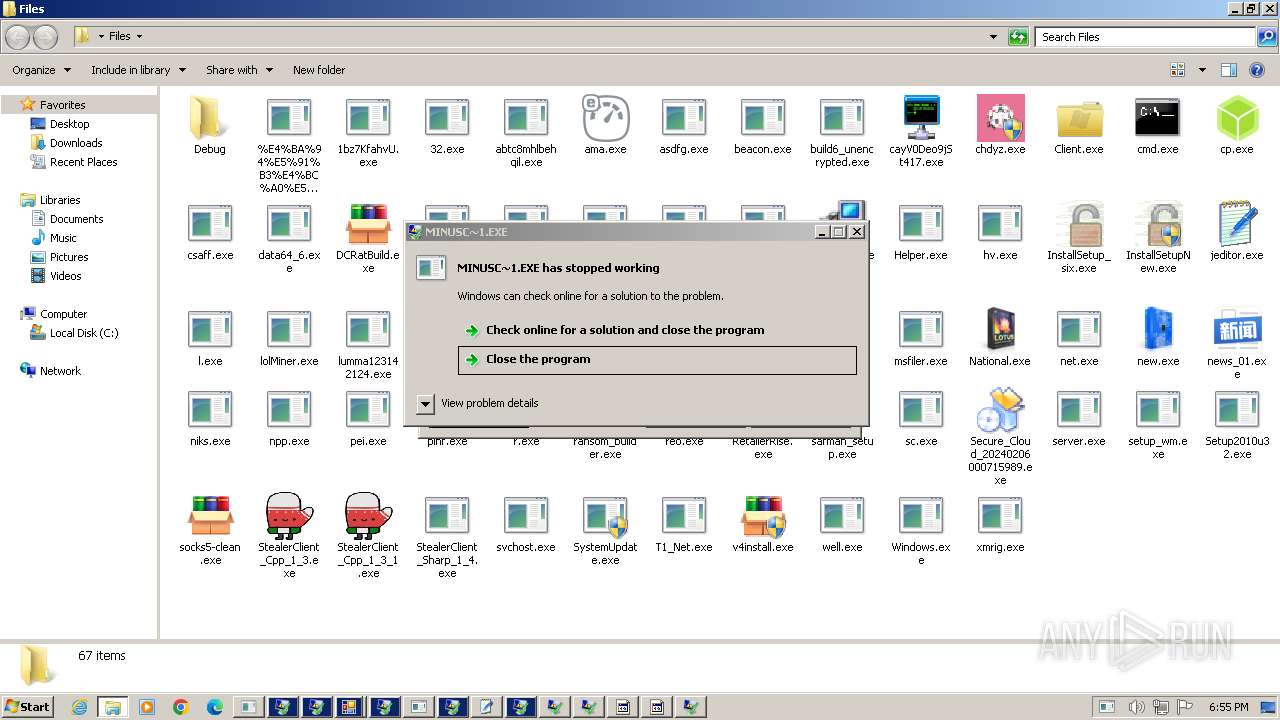Open Downloads in Favorites
This screenshot has height=720, width=1280.
[x=76, y=143]
